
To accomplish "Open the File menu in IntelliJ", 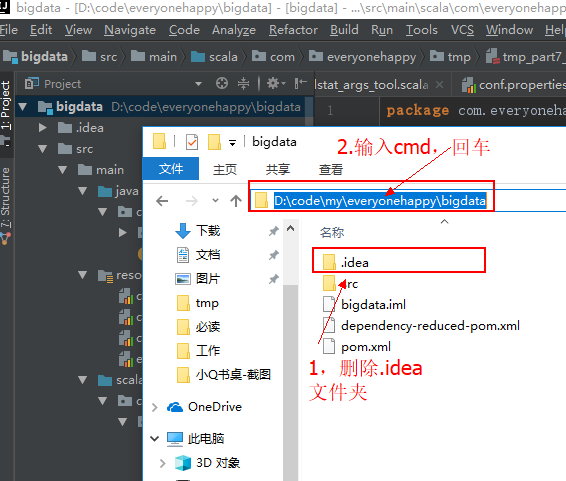I will 9,30.
